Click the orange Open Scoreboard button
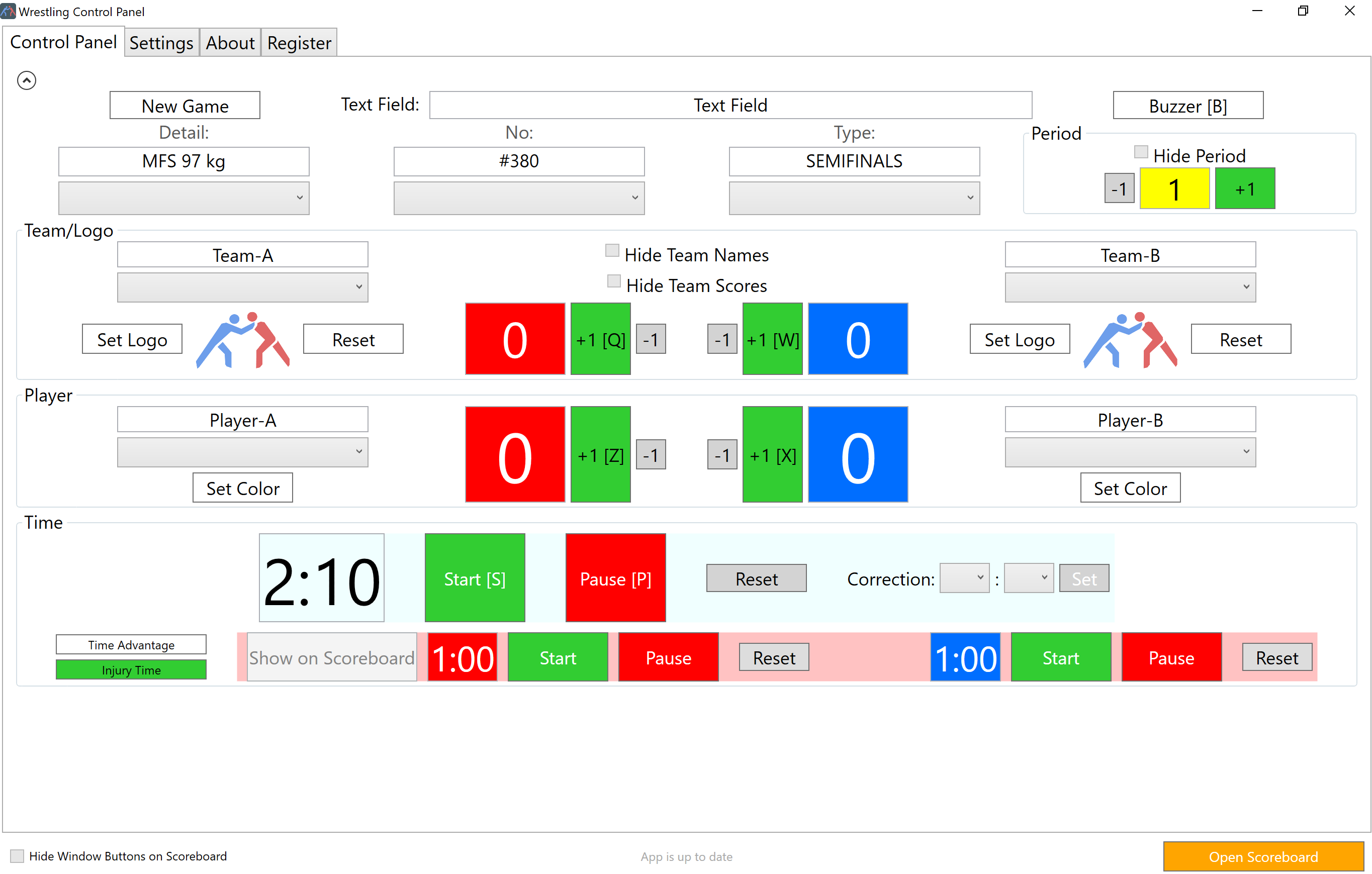 point(1262,856)
